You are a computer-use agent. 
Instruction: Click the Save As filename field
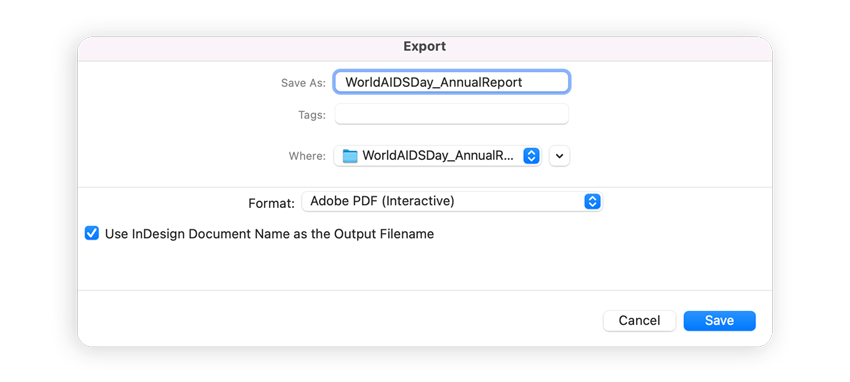452,82
